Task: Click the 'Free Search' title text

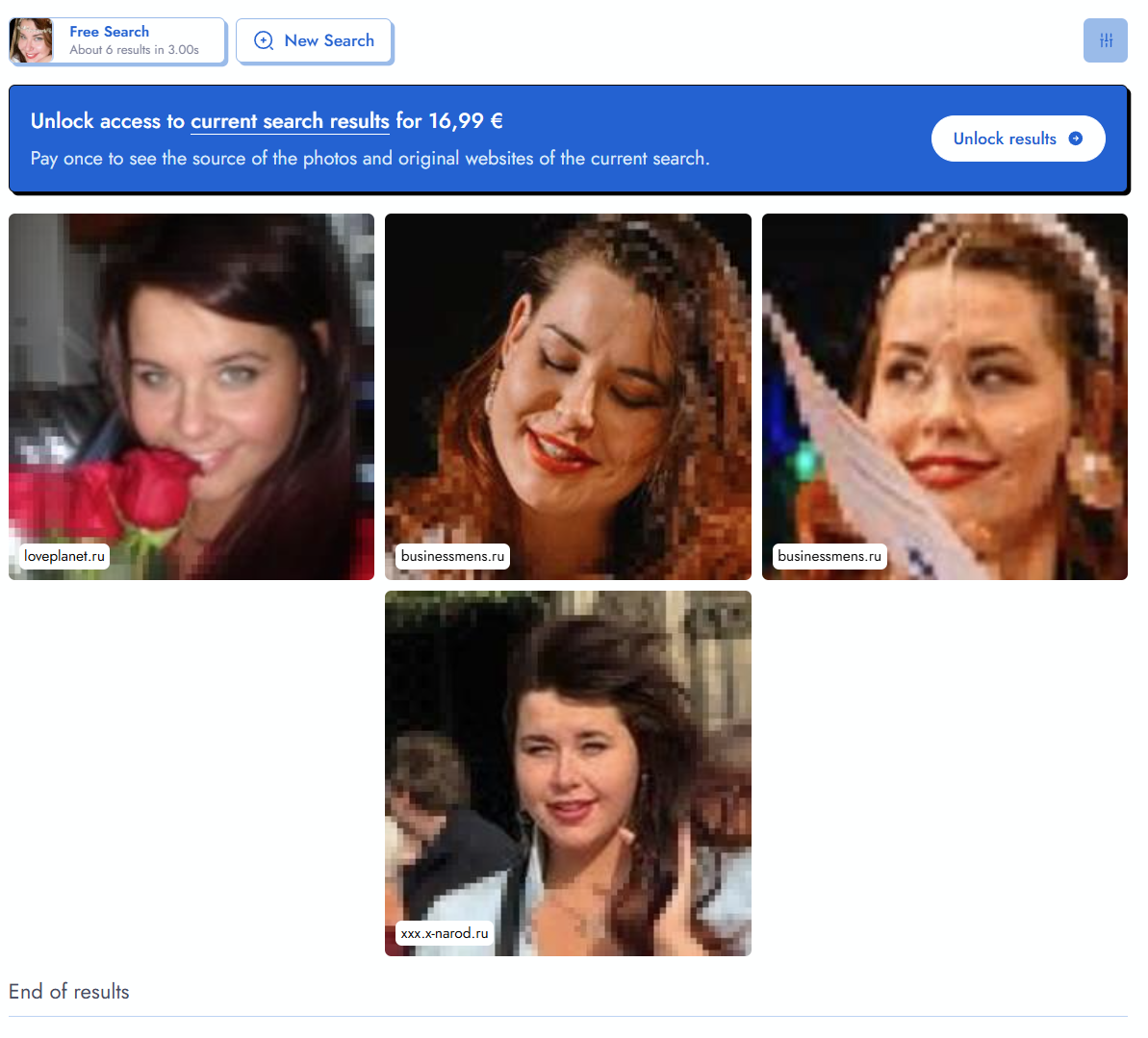Action: (x=109, y=32)
